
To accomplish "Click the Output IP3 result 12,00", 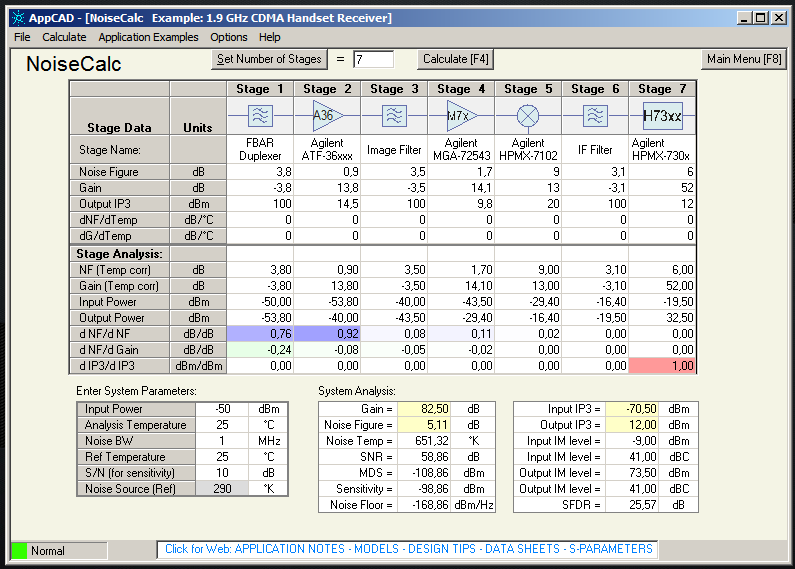I will 632,425.
